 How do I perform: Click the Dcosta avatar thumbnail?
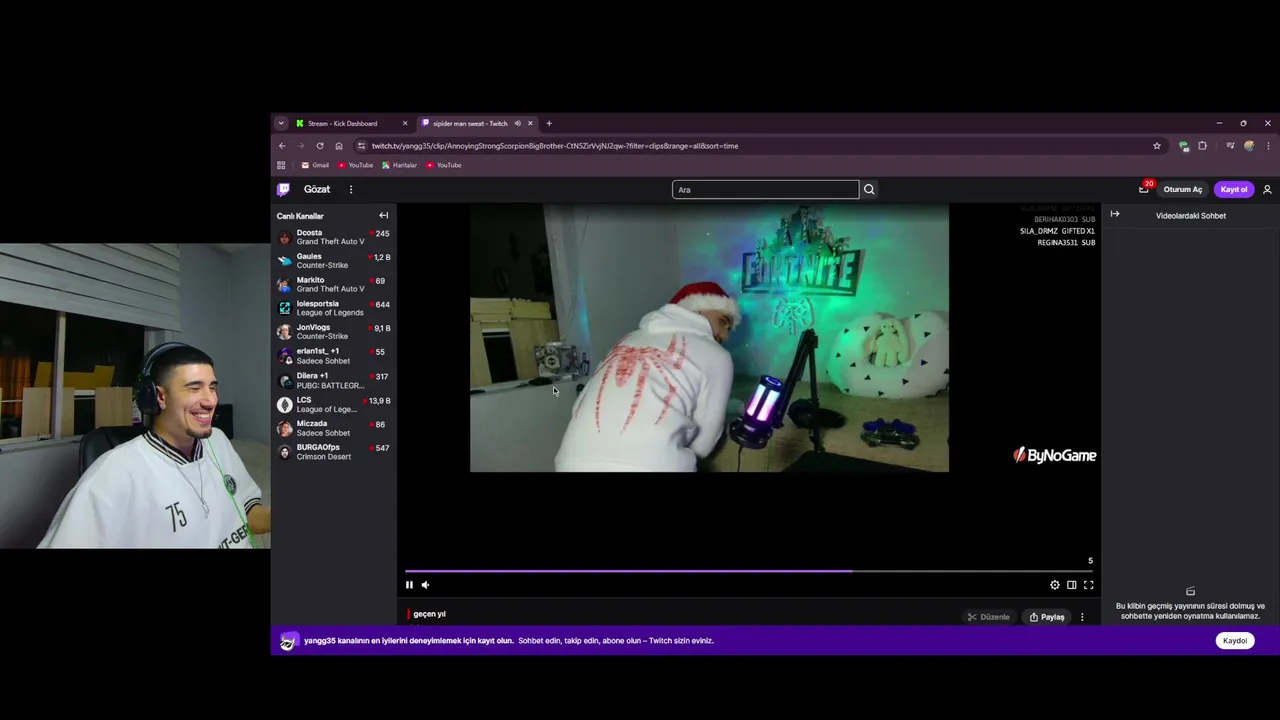(284, 238)
